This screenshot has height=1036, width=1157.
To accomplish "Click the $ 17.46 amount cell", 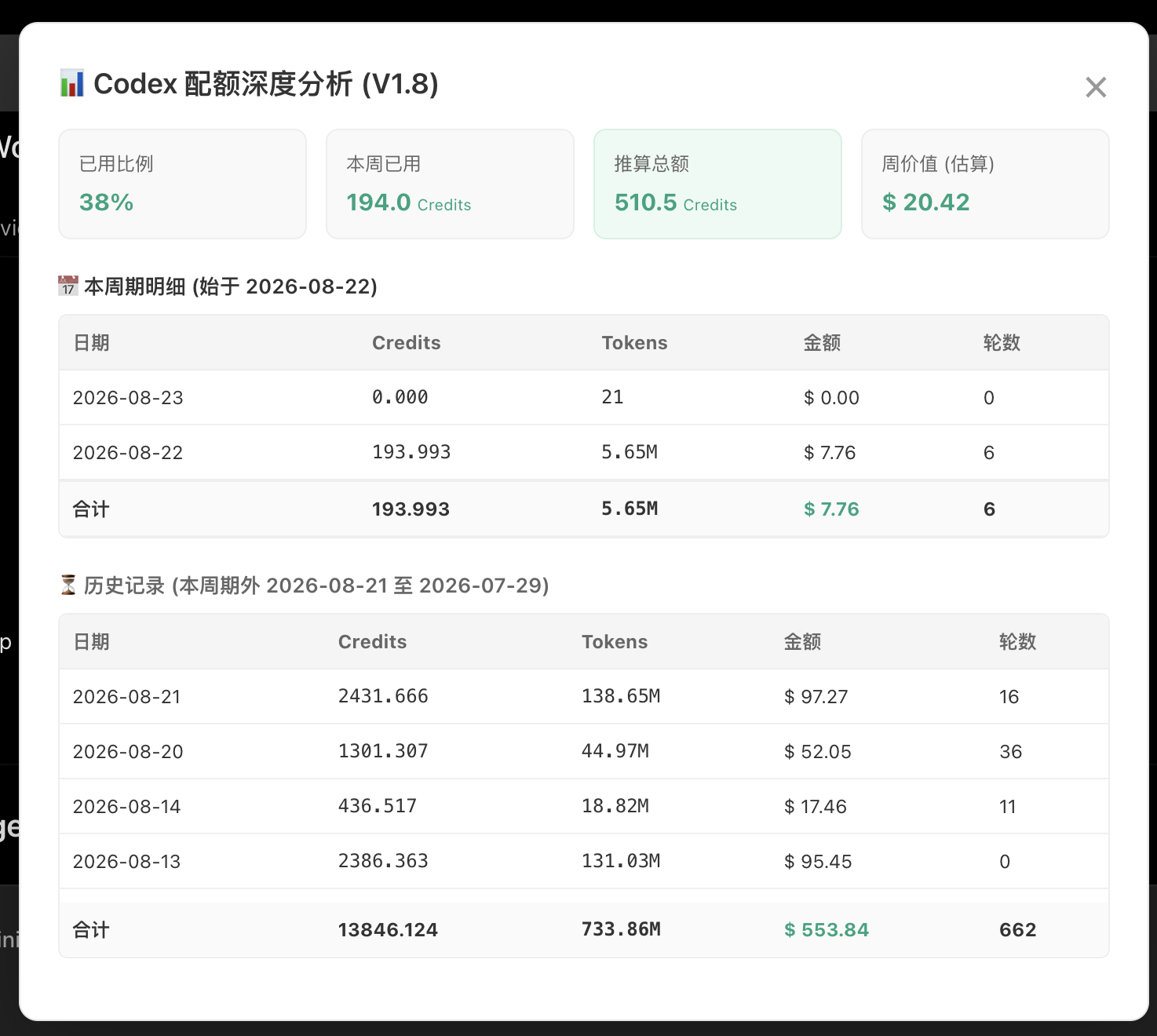I will click(x=816, y=807).
